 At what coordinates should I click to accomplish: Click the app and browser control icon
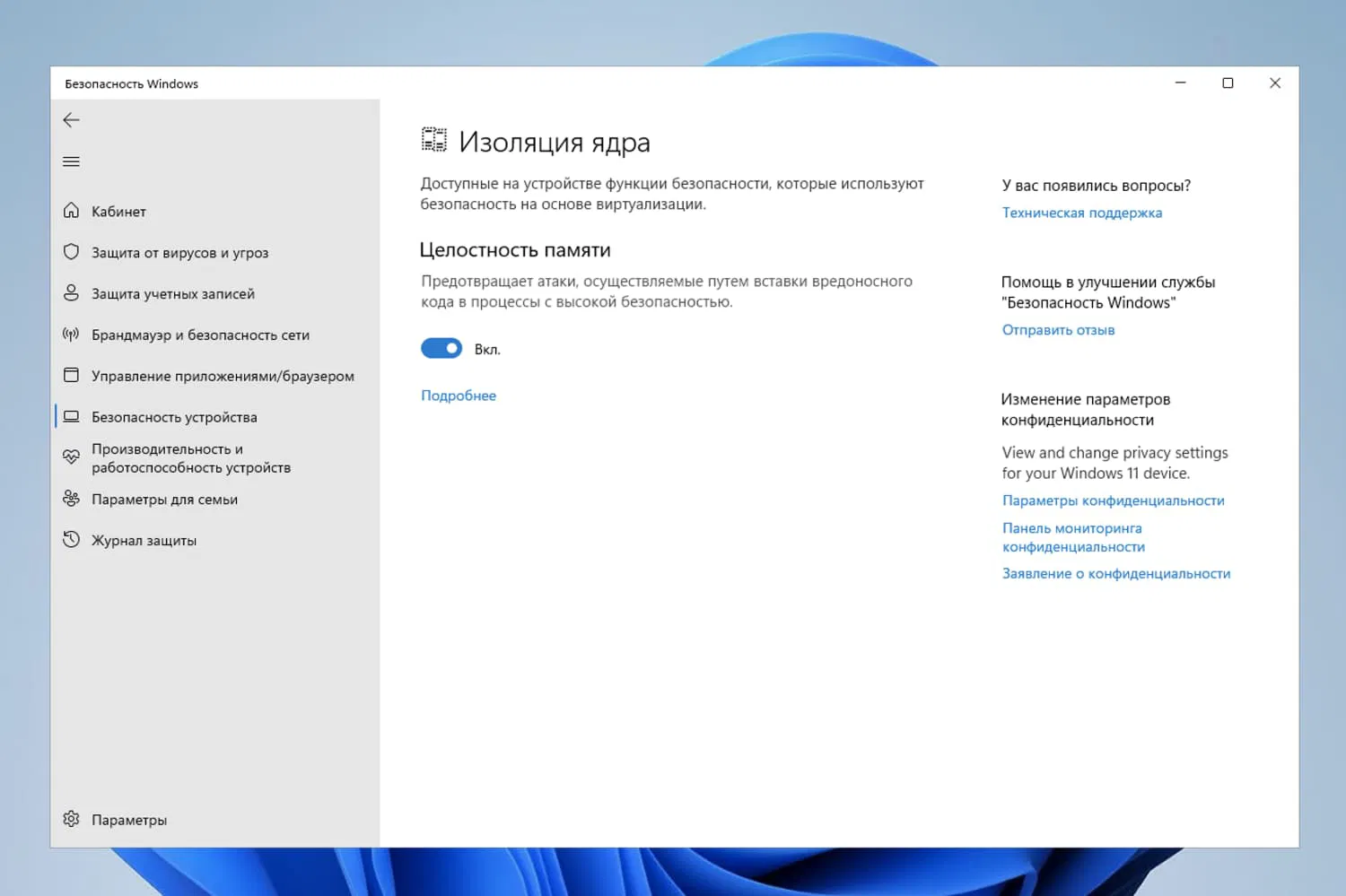[x=72, y=375]
